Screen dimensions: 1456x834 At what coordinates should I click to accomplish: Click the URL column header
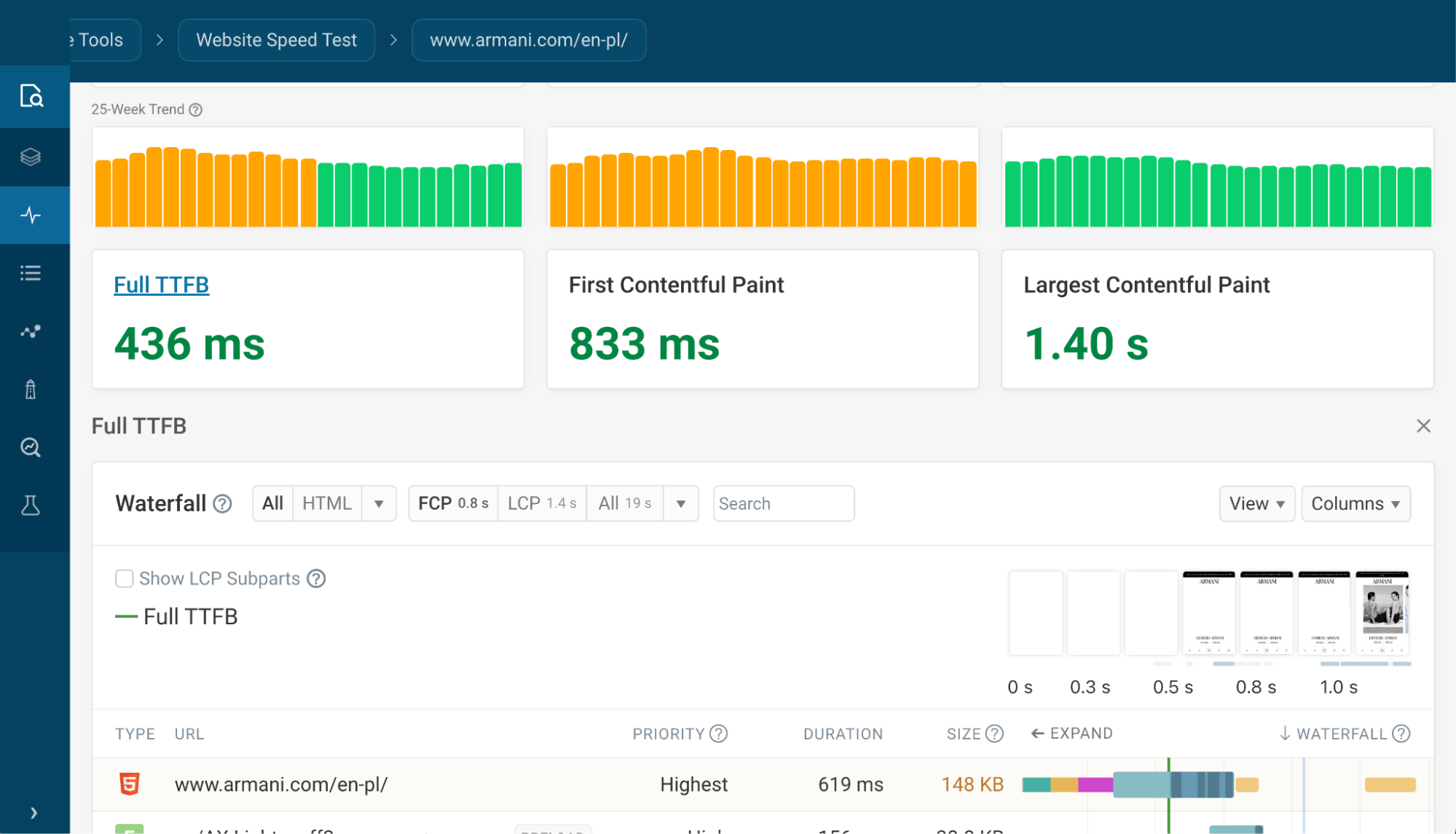(189, 733)
